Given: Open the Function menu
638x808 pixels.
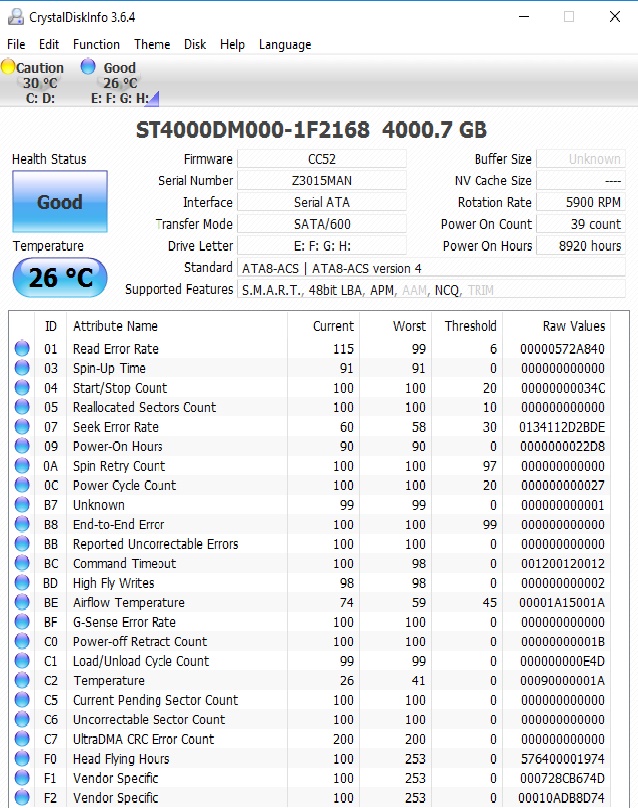Looking at the screenshot, I should pos(96,44).
